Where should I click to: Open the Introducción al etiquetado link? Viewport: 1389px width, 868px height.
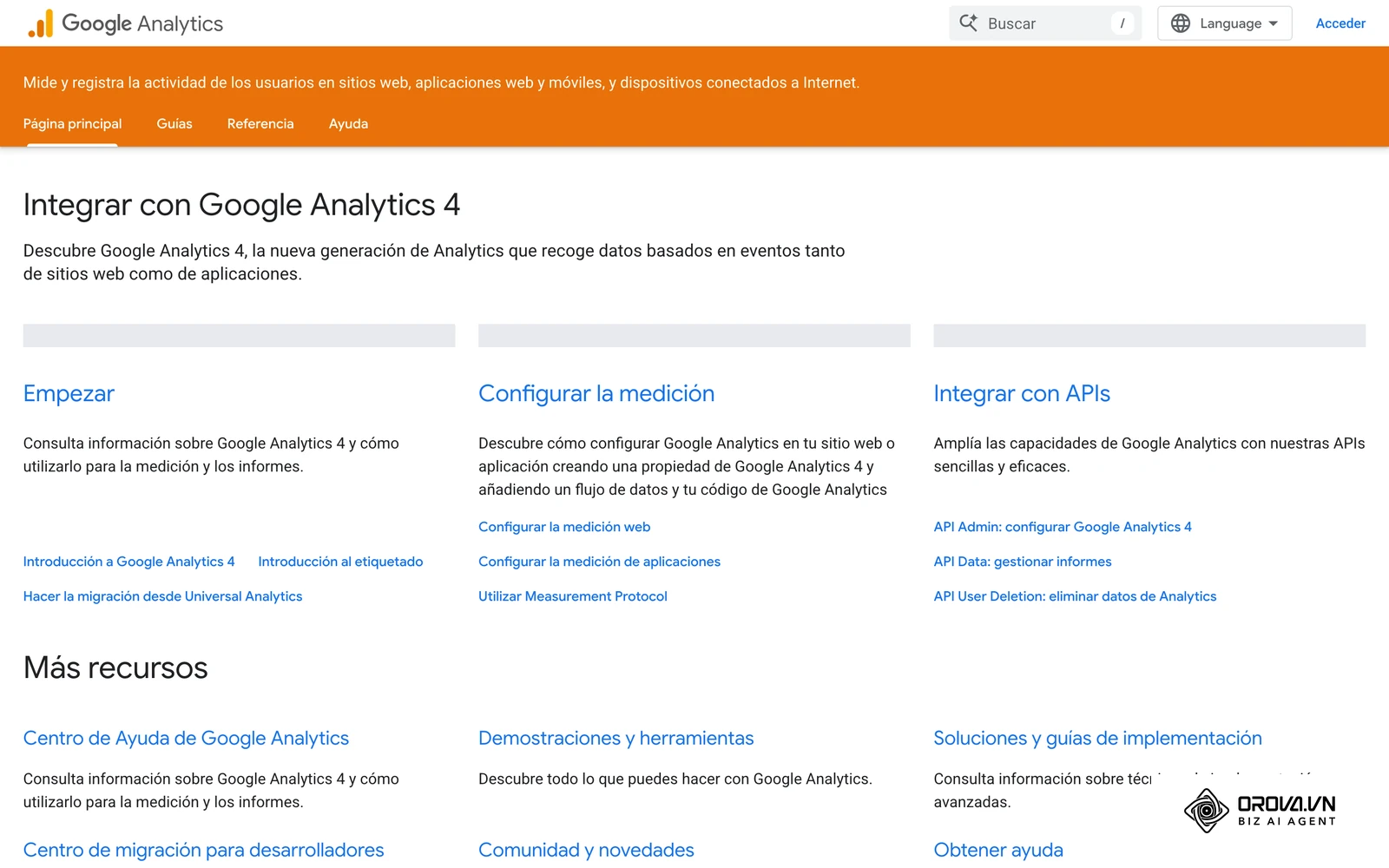340,562
